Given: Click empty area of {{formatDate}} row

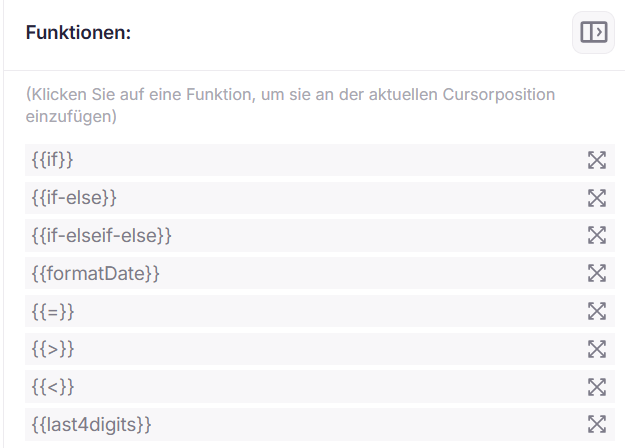Looking at the screenshot, I should (x=371, y=273).
